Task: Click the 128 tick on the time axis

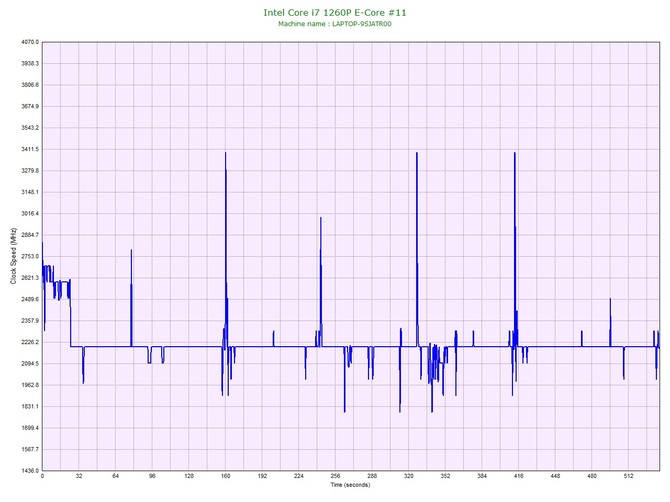Action: pos(189,476)
